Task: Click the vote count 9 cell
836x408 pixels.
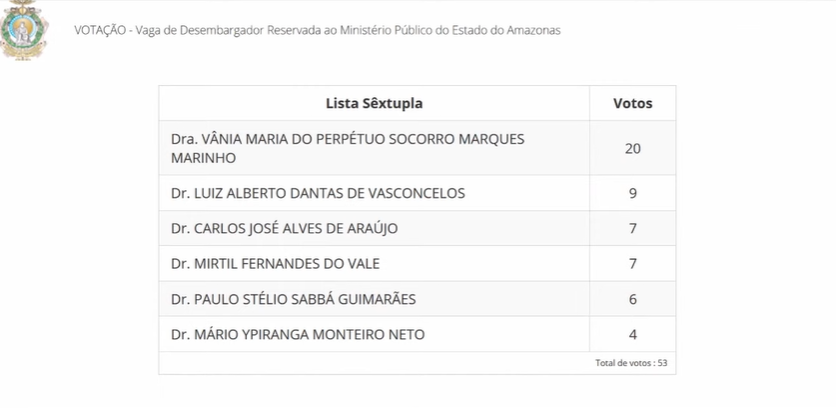Action: pyautogui.click(x=633, y=193)
